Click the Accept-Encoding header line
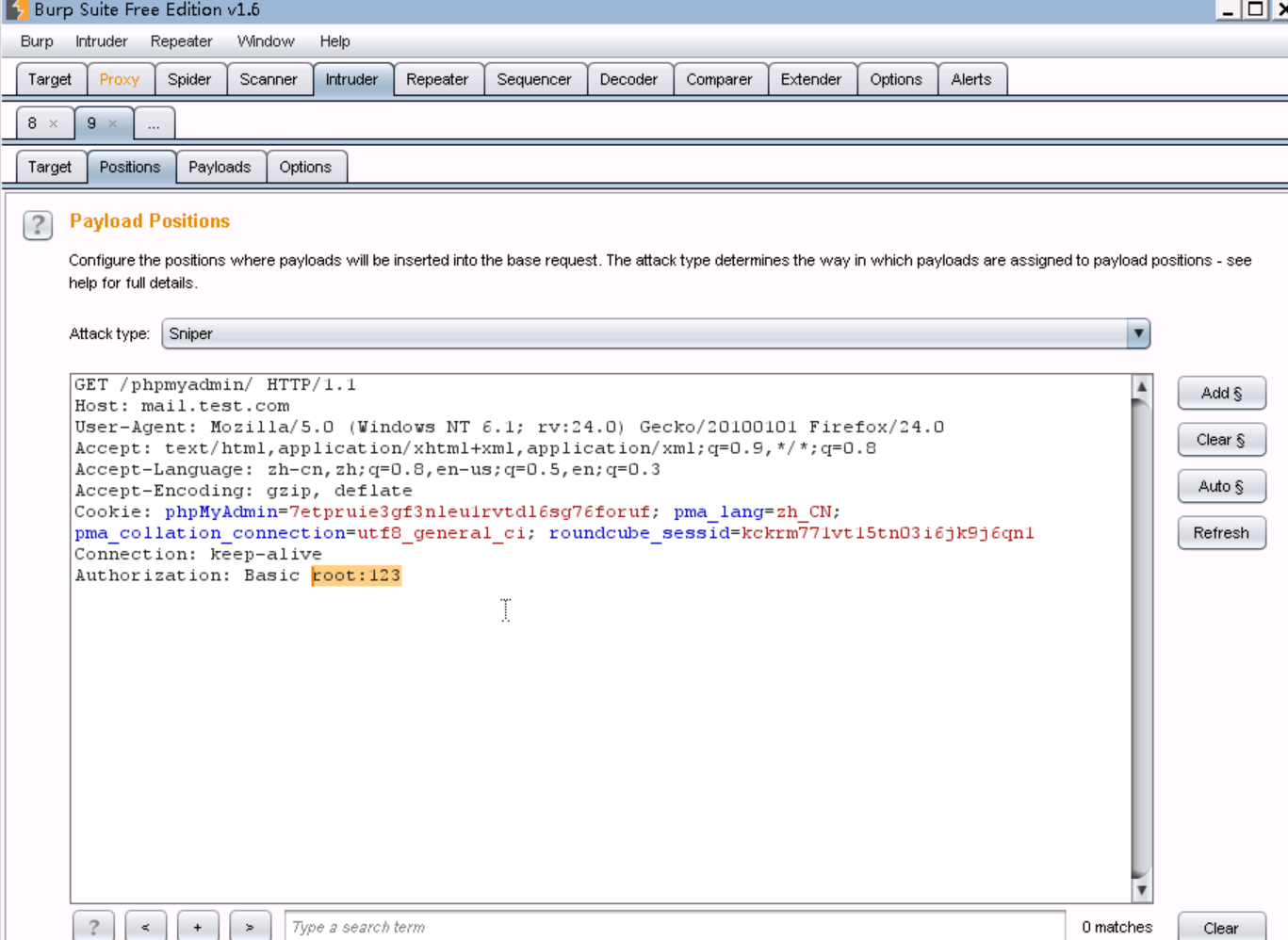 tap(243, 491)
